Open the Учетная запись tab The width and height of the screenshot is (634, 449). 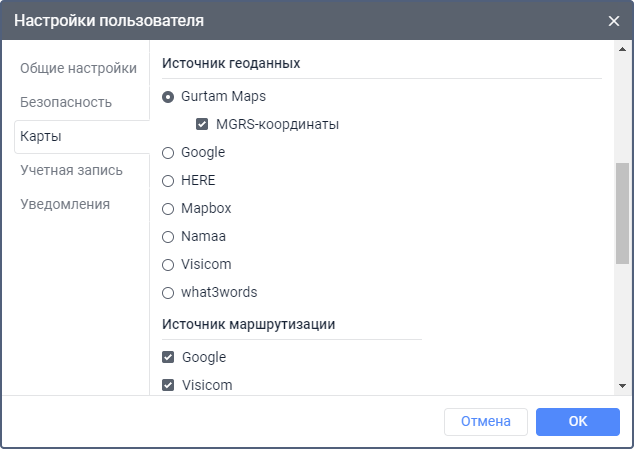(71, 170)
